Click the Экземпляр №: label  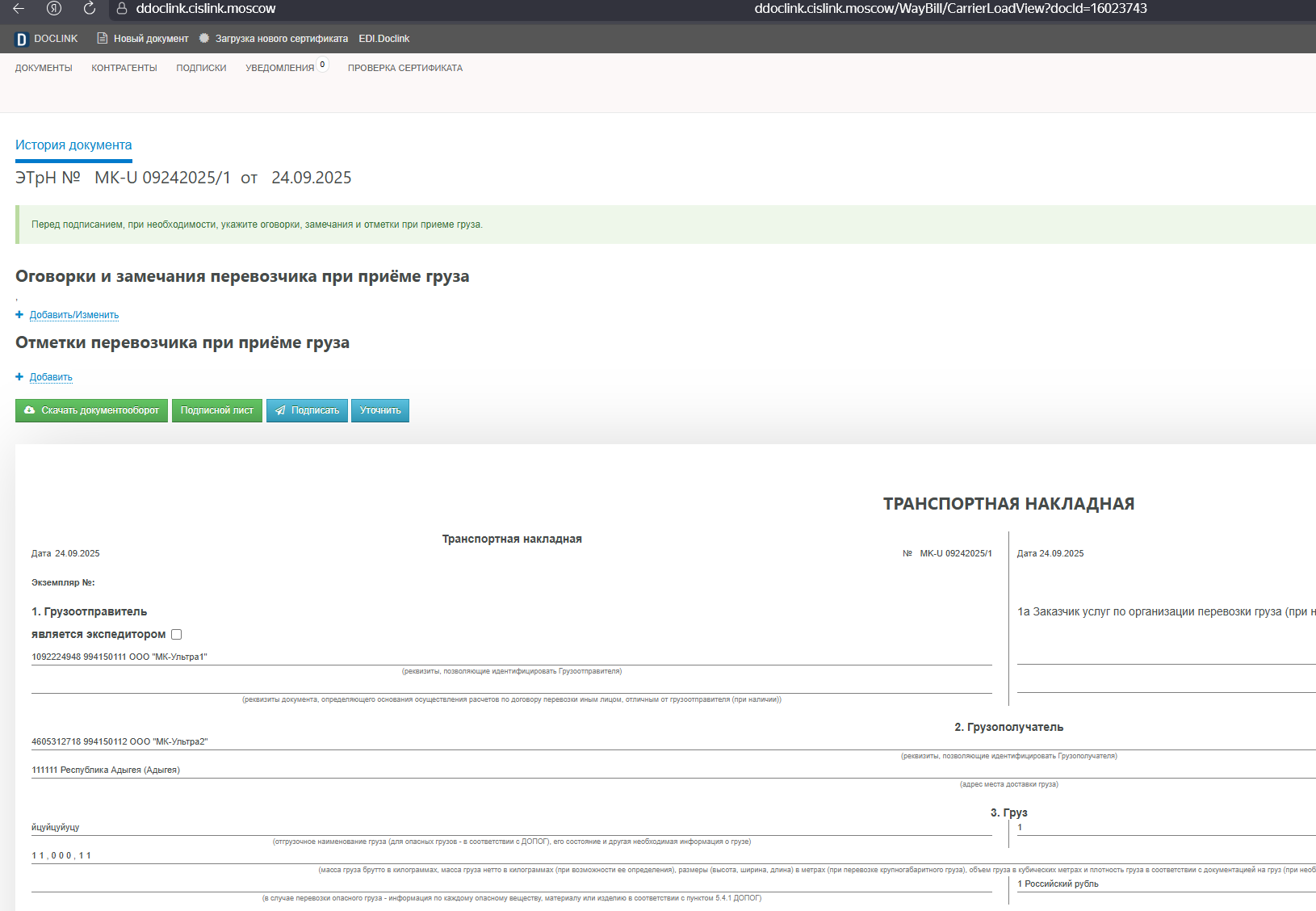[x=63, y=582]
